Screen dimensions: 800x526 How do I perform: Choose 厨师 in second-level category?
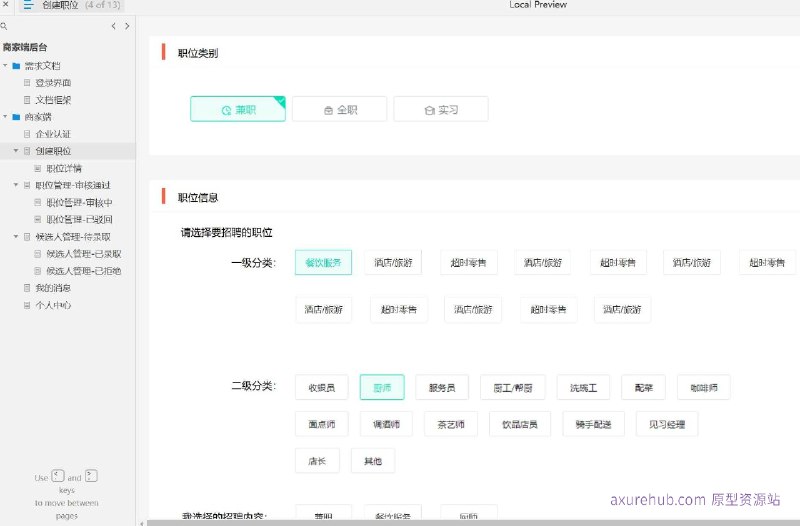pyautogui.click(x=382, y=388)
